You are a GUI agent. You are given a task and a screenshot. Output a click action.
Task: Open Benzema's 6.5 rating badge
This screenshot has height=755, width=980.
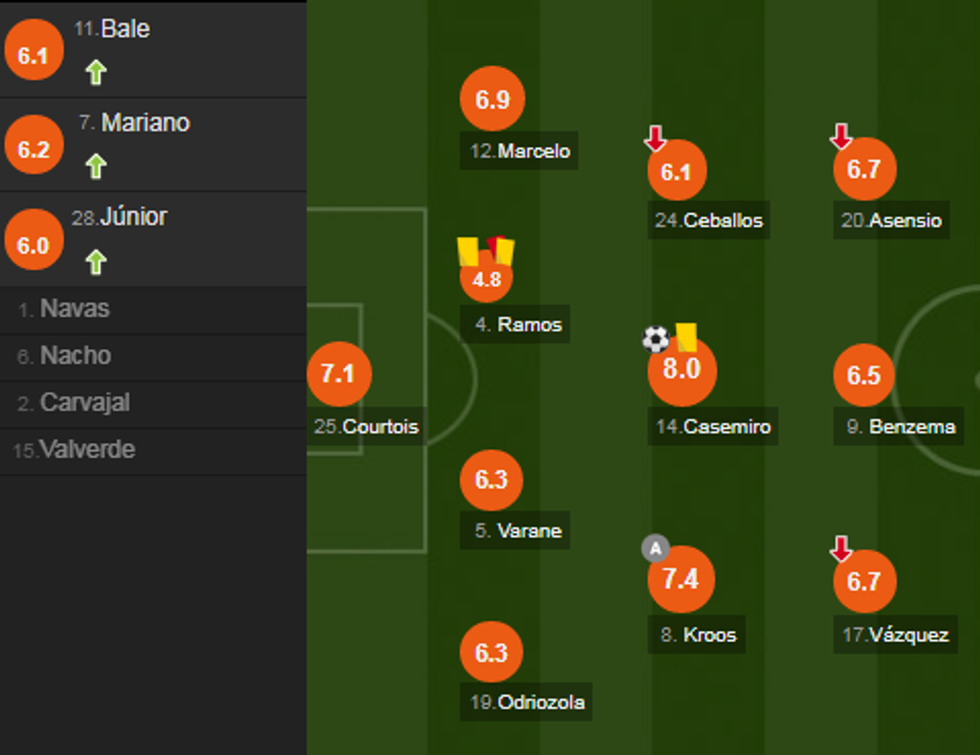click(864, 376)
